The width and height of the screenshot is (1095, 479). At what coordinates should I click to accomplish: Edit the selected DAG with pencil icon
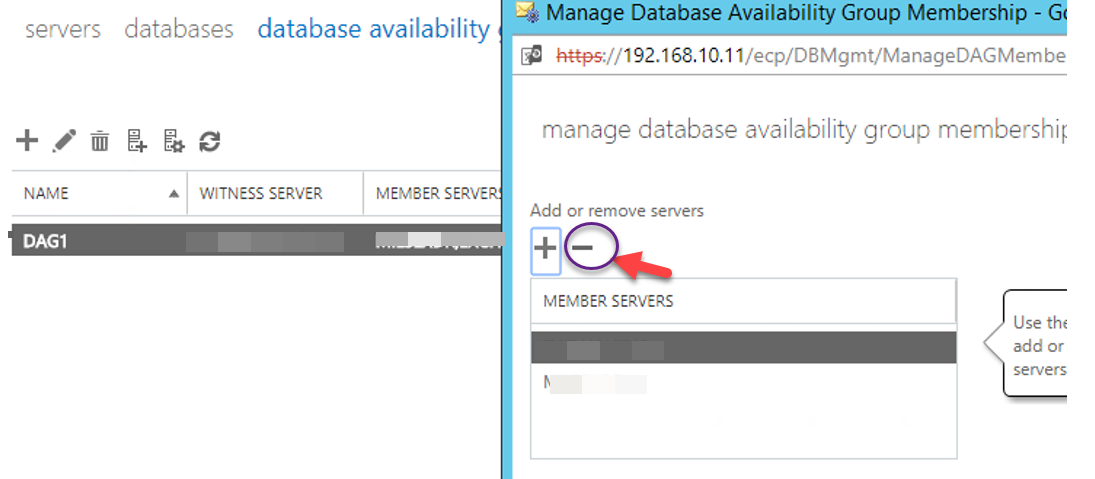(x=64, y=142)
